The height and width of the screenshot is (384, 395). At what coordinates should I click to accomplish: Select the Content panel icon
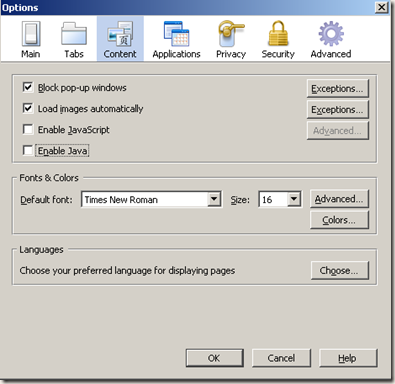click(x=120, y=34)
